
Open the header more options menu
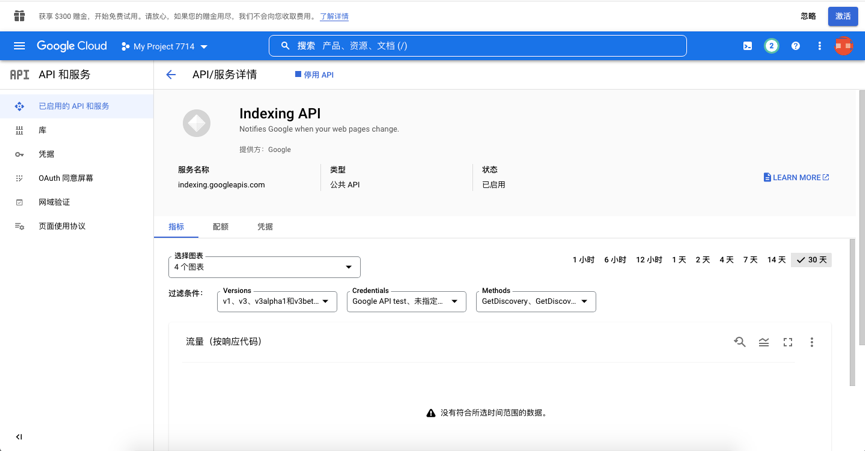819,46
